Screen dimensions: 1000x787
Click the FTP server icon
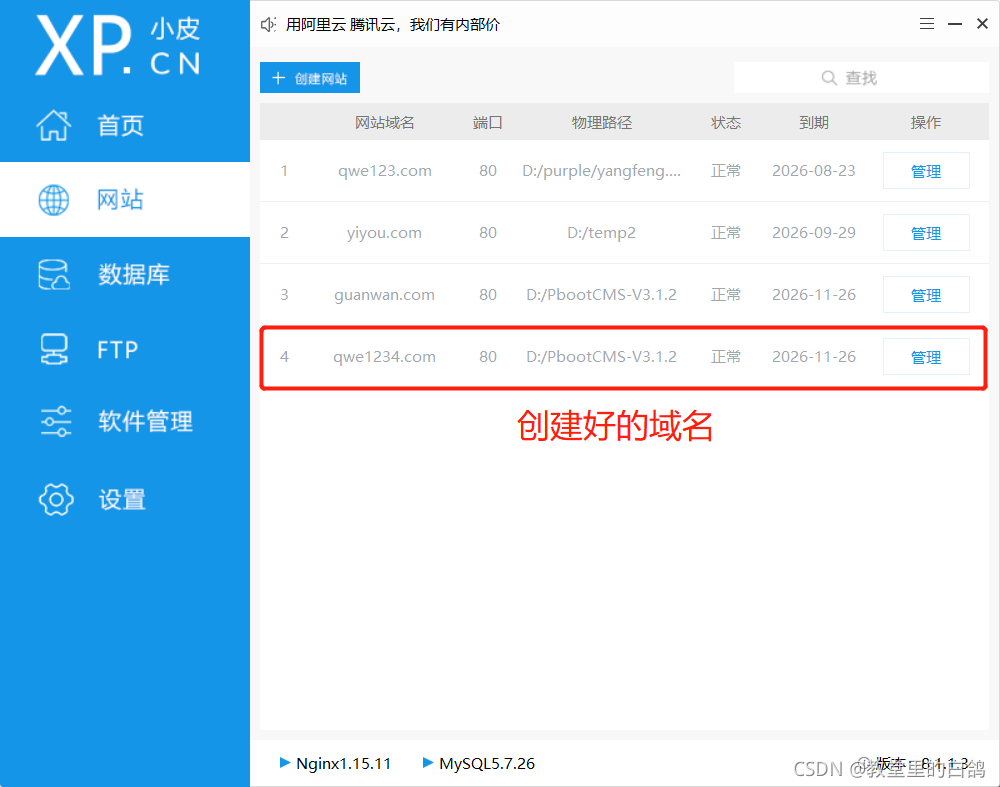coord(54,349)
